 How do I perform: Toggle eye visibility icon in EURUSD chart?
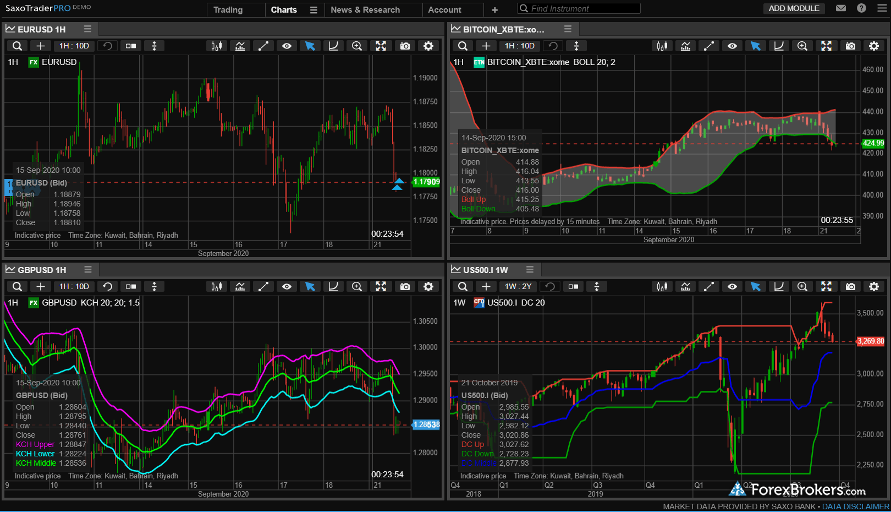(x=287, y=46)
